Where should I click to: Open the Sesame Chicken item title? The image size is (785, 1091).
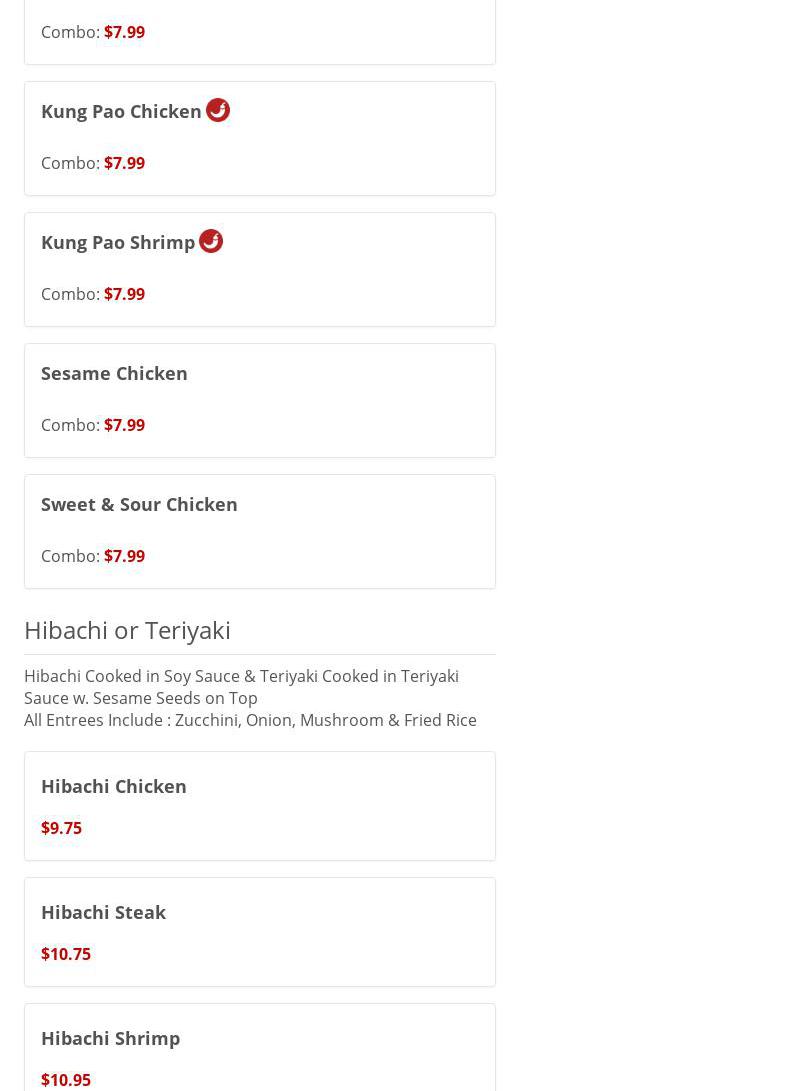point(114,373)
